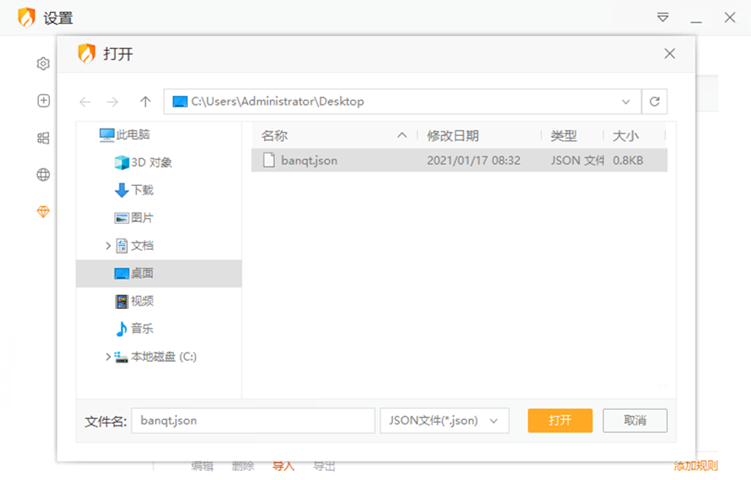Select the plus-box sidebar icon
The height and width of the screenshot is (480, 751).
pyautogui.click(x=43, y=101)
